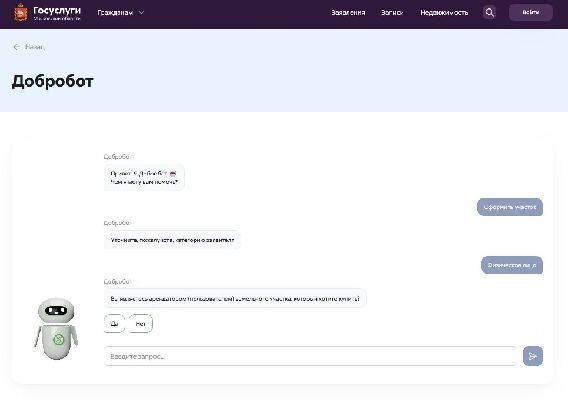Open the Записи menu item

392,13
